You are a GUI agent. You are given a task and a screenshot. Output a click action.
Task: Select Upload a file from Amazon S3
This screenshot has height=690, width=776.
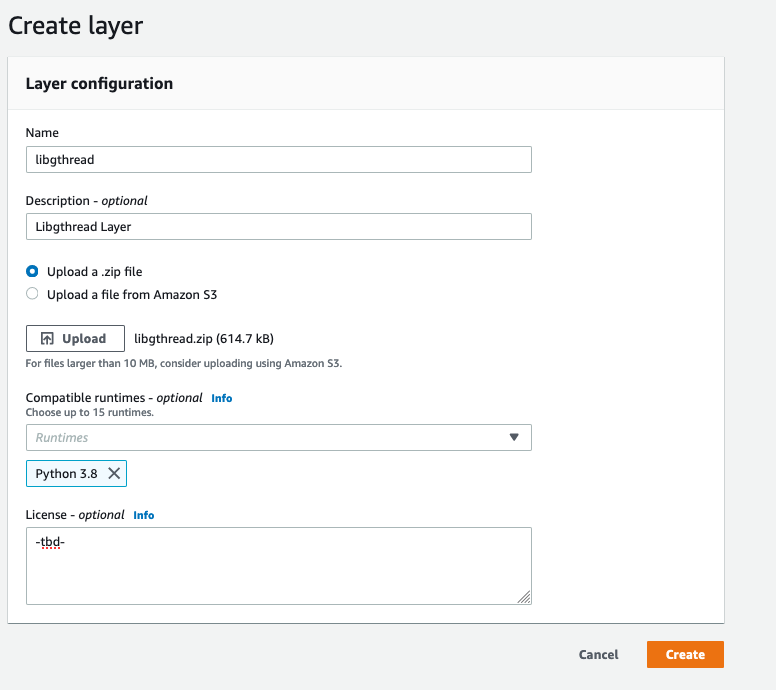32,294
